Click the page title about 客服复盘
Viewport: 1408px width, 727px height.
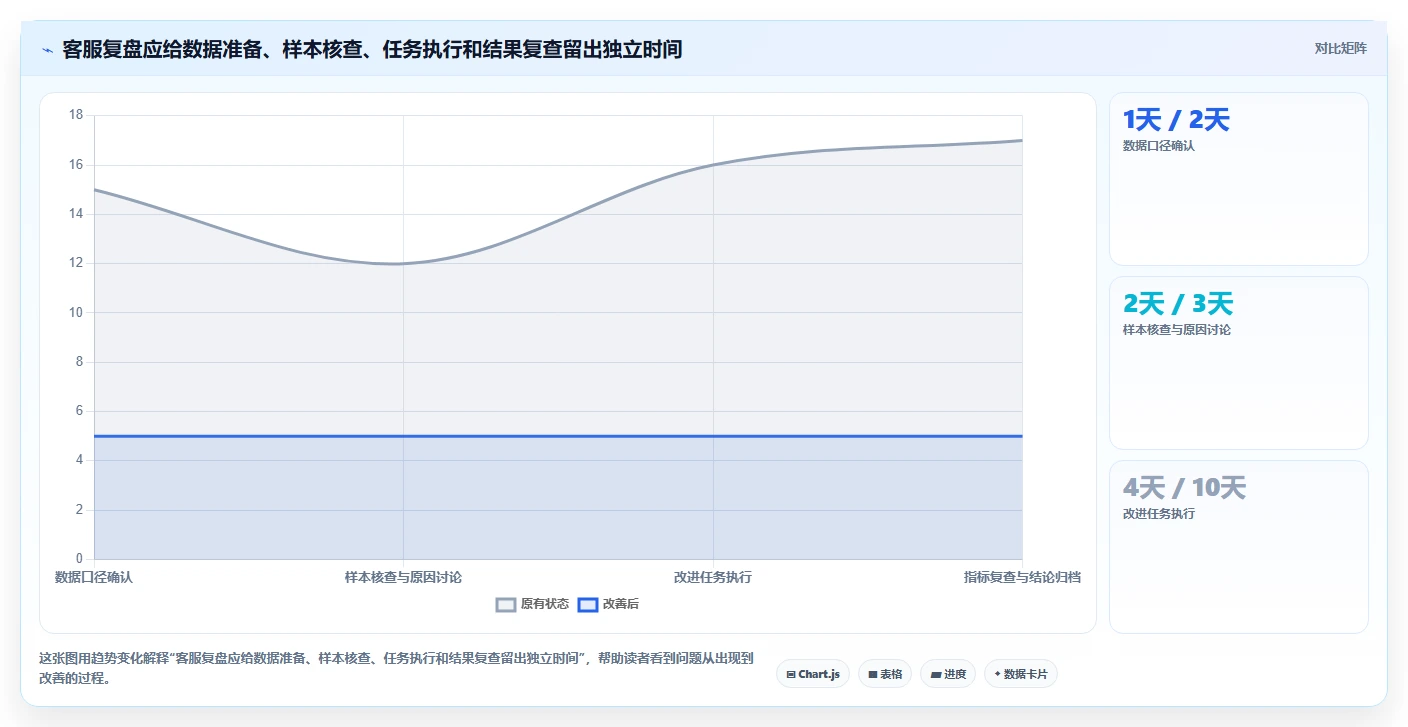(372, 49)
